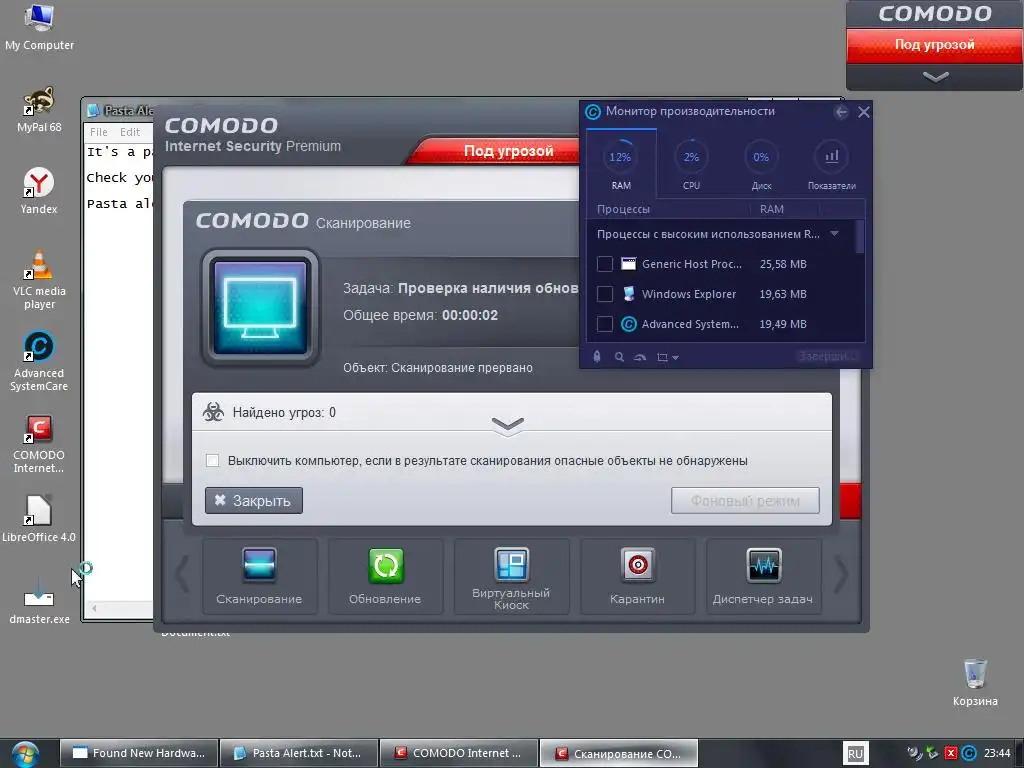
Task: Open Found New Hardware taskbar button
Action: pos(139,754)
